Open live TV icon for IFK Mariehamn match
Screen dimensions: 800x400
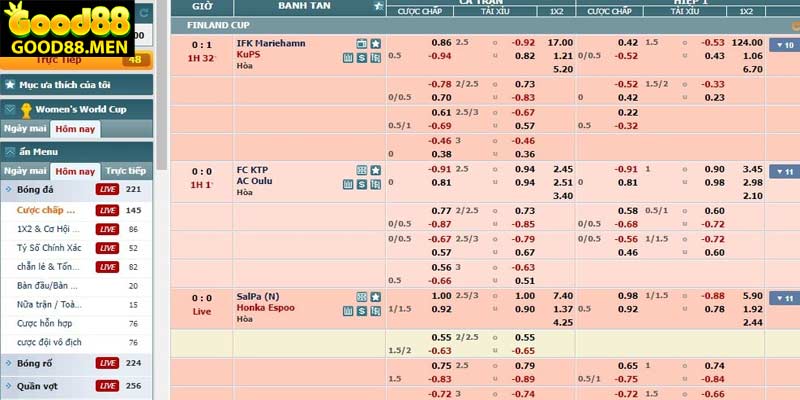tap(362, 44)
